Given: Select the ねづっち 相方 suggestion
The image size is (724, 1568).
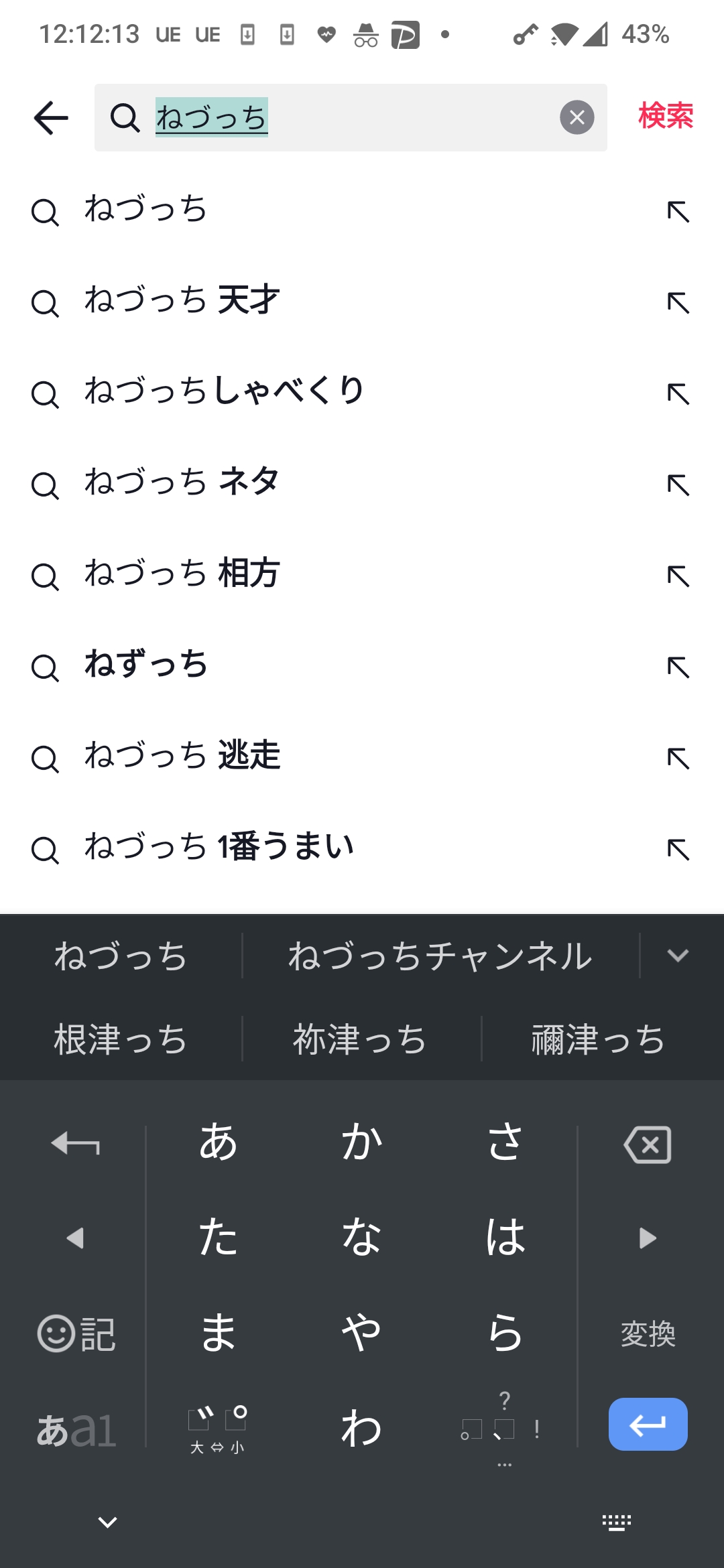Looking at the screenshot, I should 182,574.
